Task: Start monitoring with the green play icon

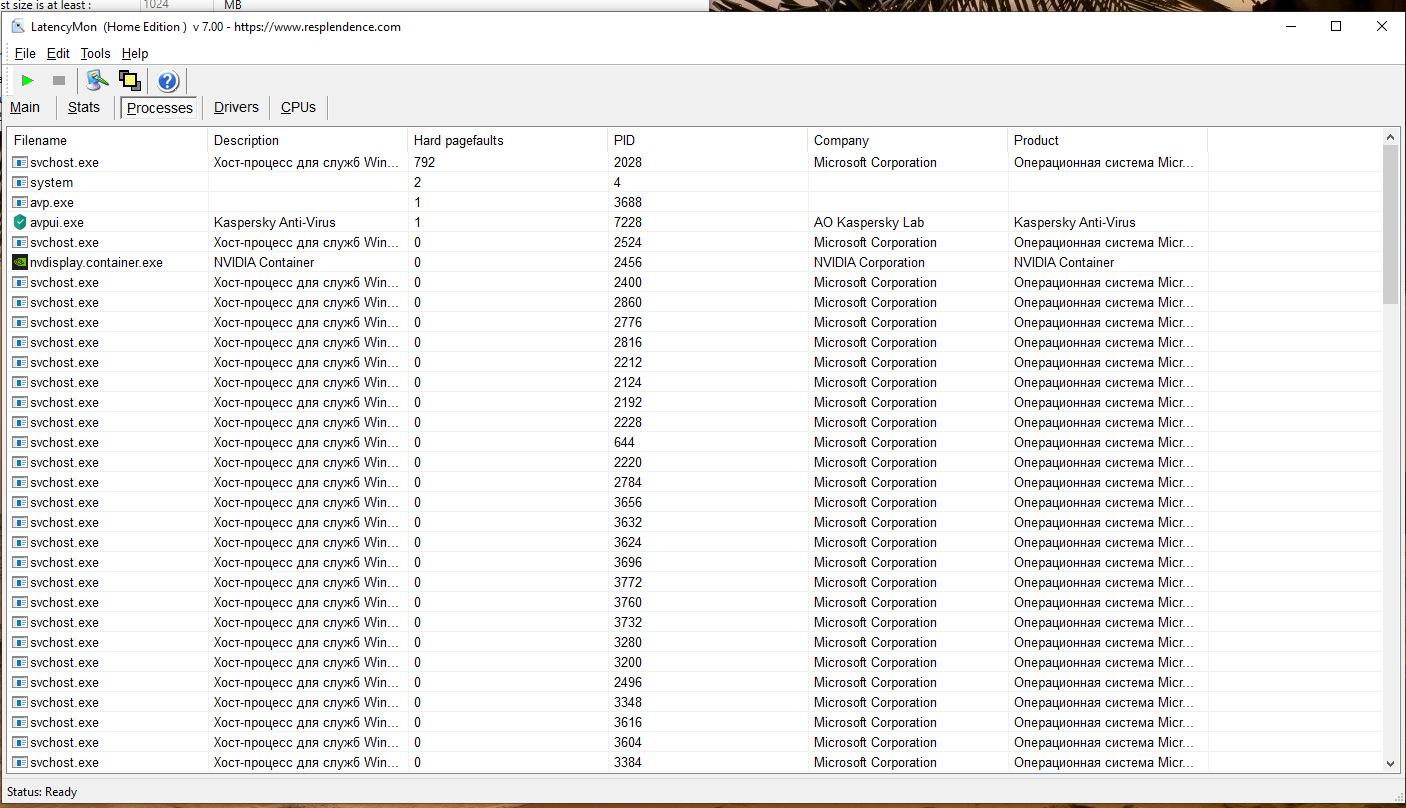Action: [27, 80]
